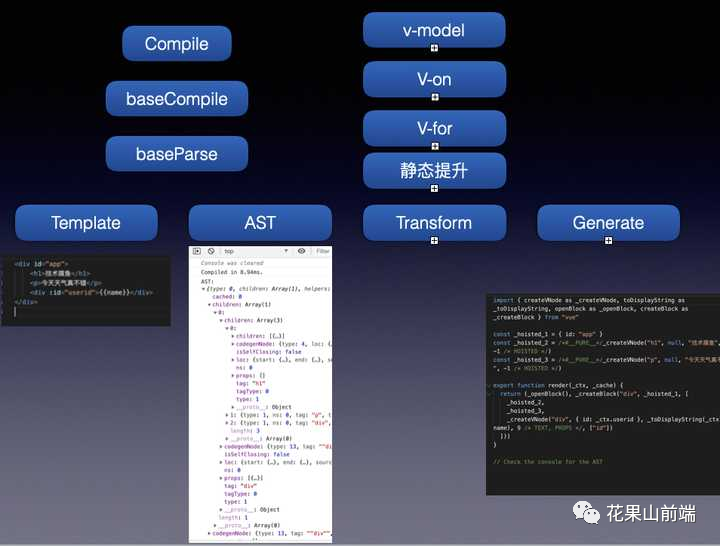This screenshot has height=546, width=720.
Task: Toggle the console sidebar icon
Action: tap(197, 251)
